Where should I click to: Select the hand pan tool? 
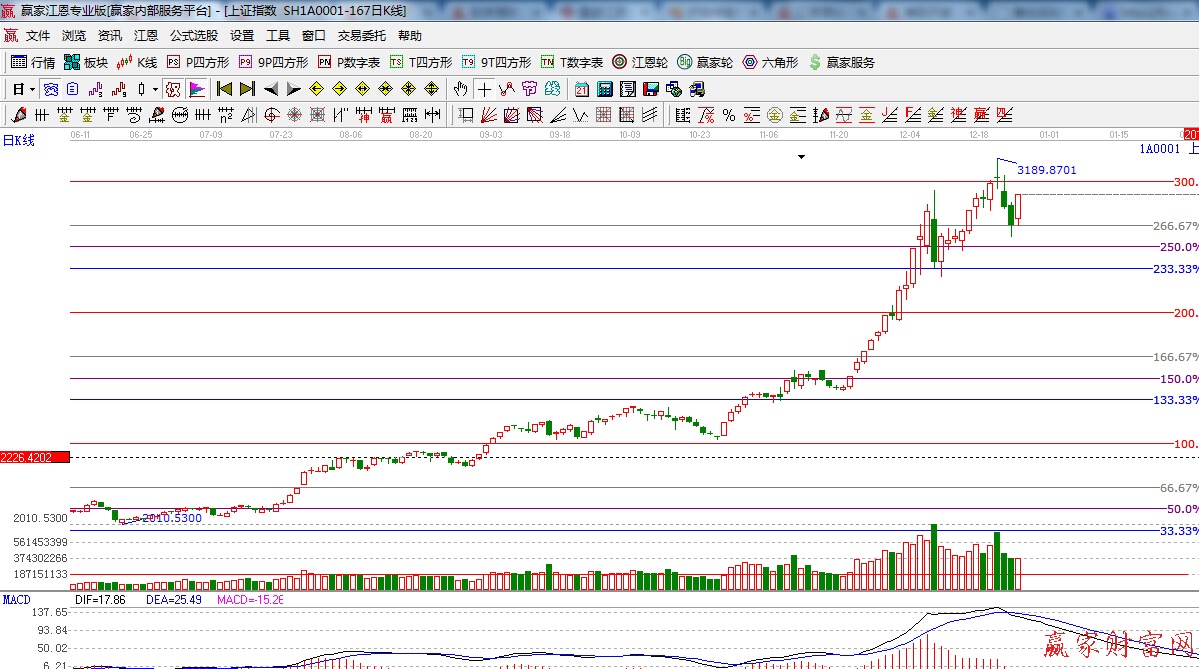[460, 89]
